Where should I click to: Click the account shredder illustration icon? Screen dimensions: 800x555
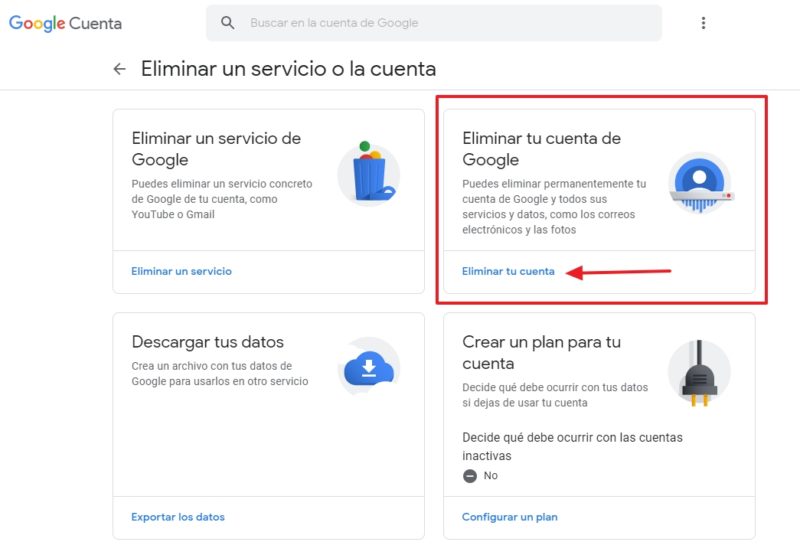pos(700,183)
